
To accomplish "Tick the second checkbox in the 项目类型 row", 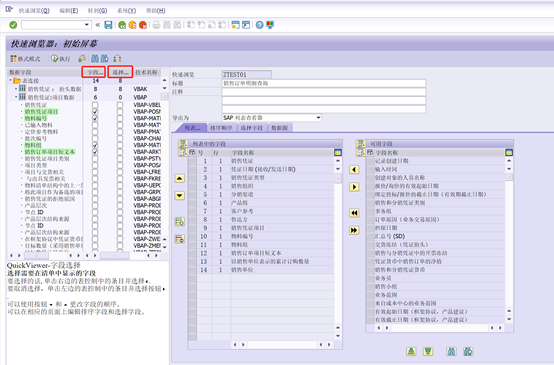I will point(120,165).
